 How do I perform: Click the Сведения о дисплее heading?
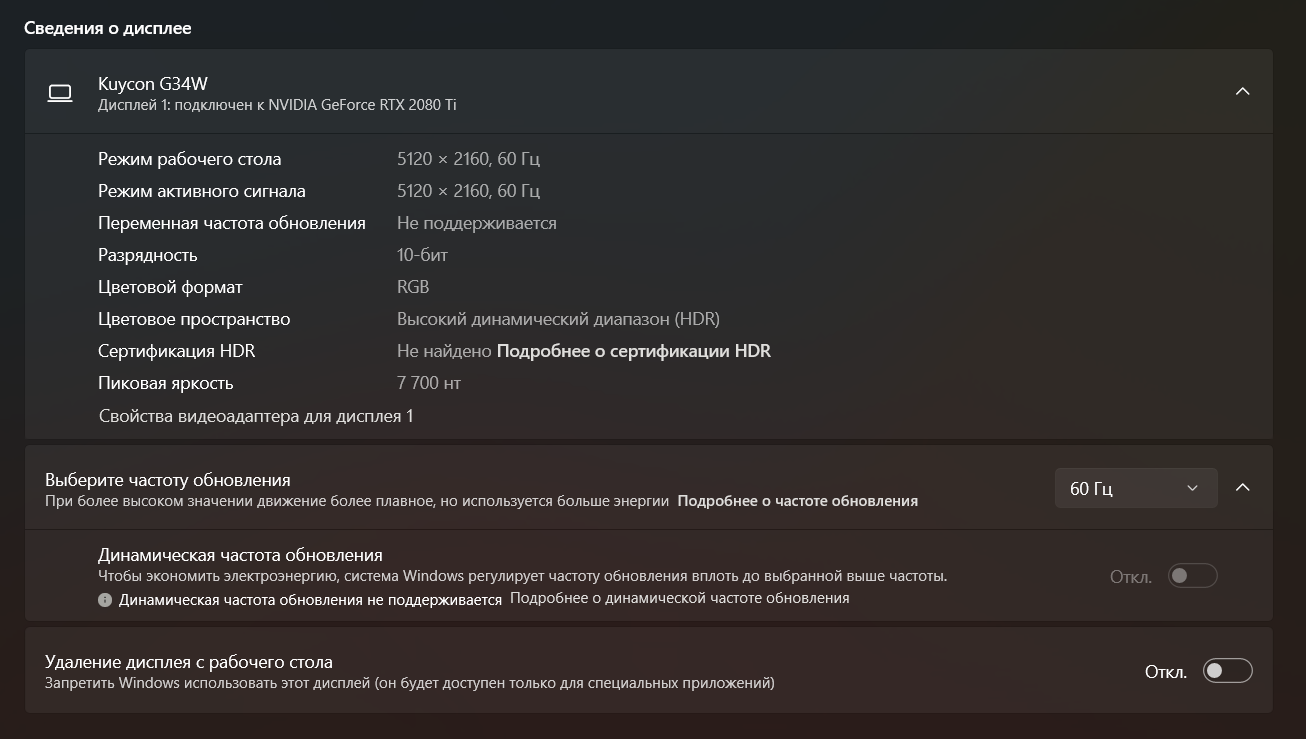click(x=108, y=28)
